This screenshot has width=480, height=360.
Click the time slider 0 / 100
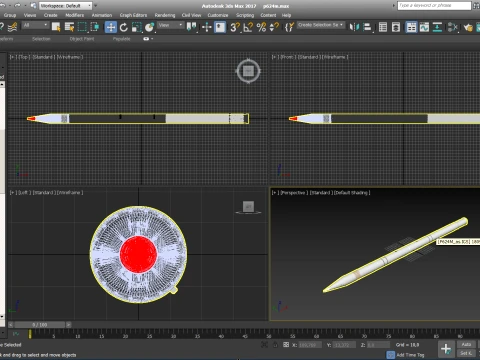[x=40, y=325]
